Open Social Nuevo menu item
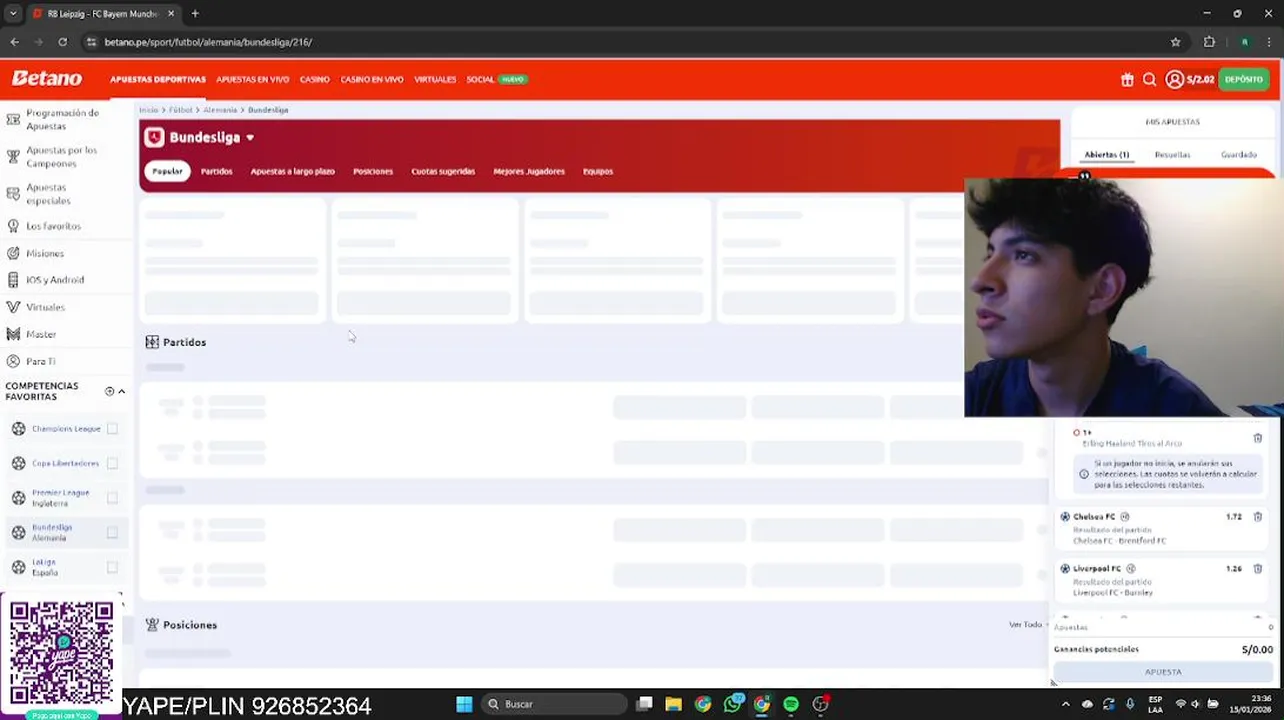Screen dimensions: 1284x720 coord(496,79)
